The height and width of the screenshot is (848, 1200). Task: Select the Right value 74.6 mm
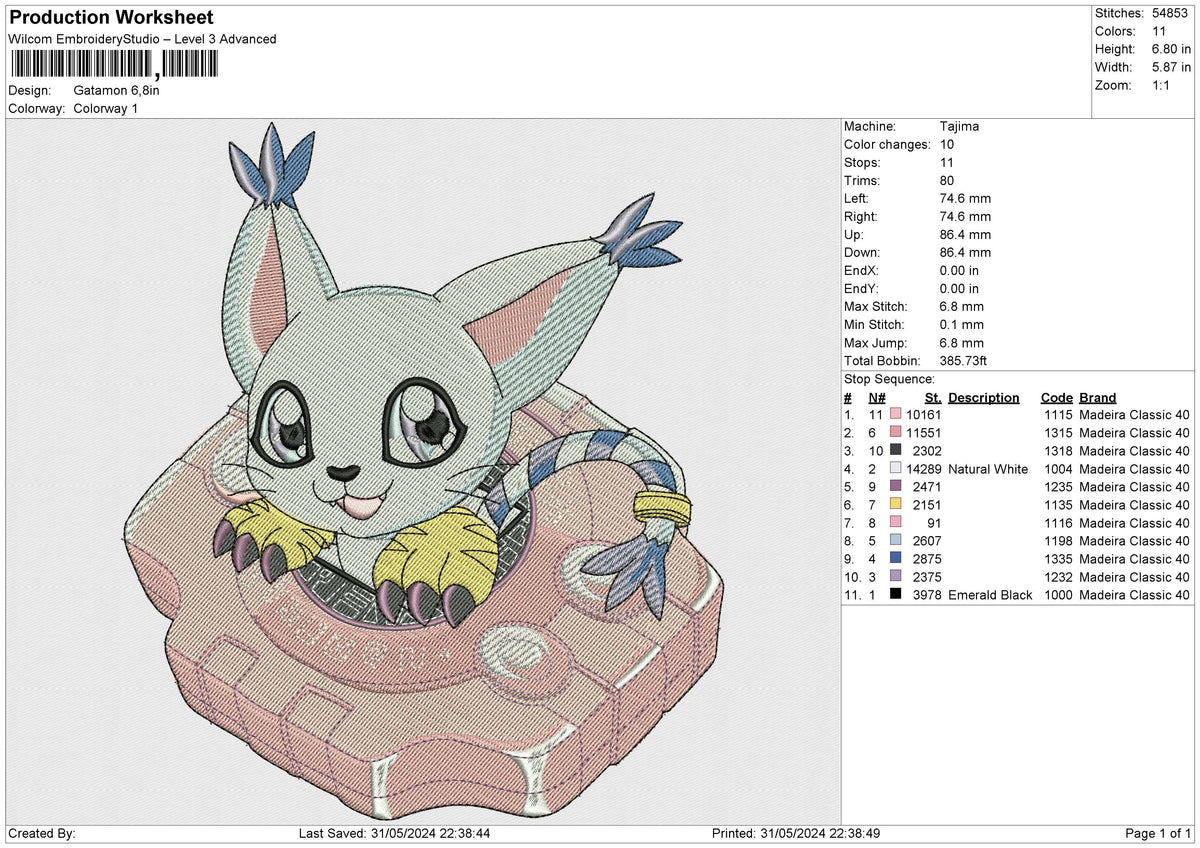965,216
